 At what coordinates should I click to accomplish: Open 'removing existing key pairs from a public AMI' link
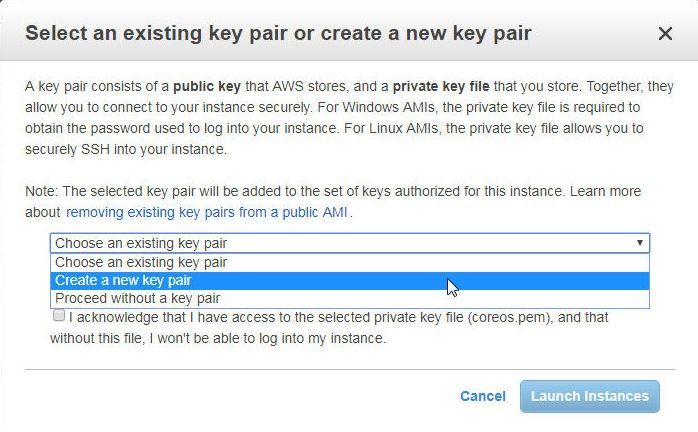click(207, 212)
